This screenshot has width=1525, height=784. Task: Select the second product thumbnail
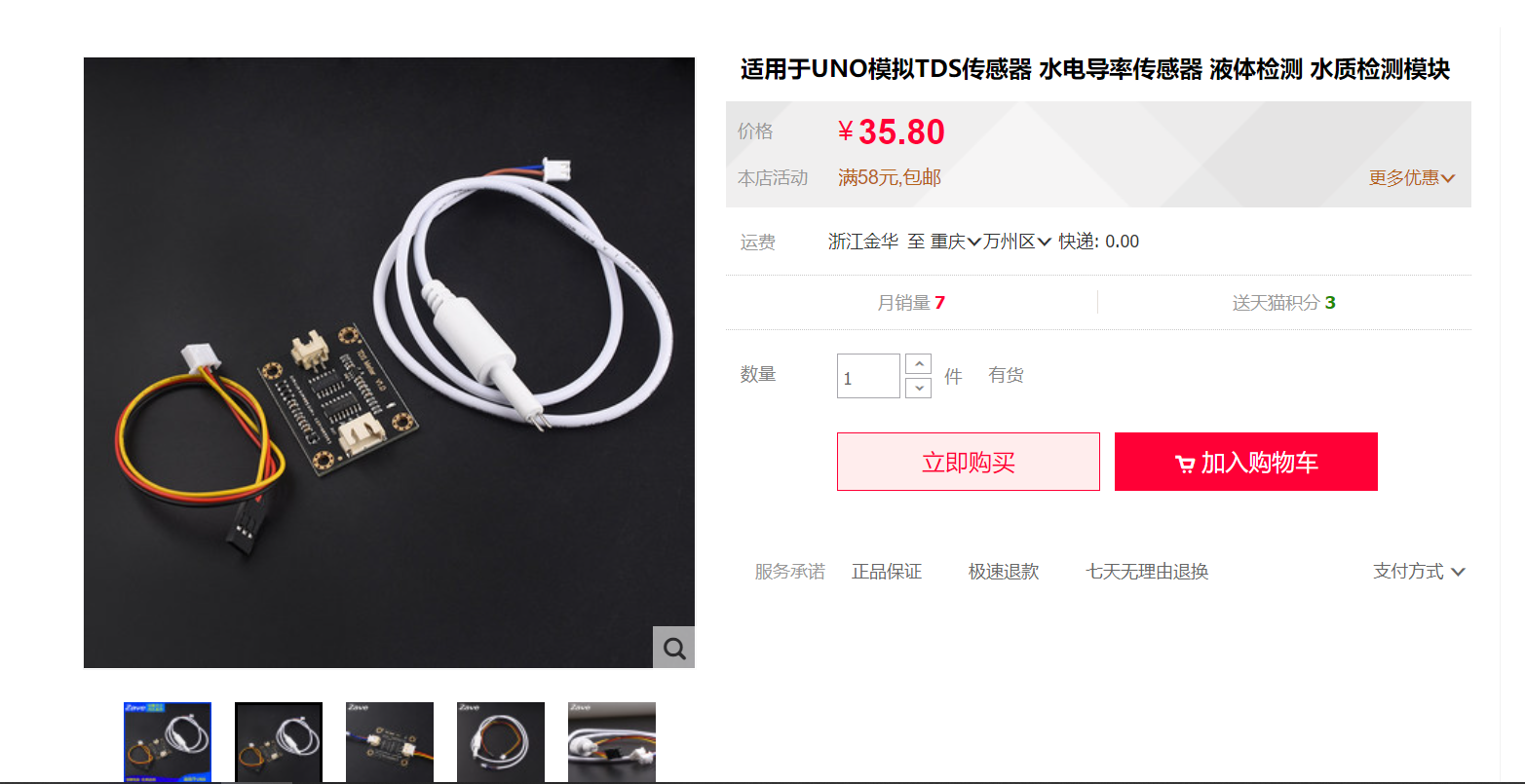coord(279,742)
